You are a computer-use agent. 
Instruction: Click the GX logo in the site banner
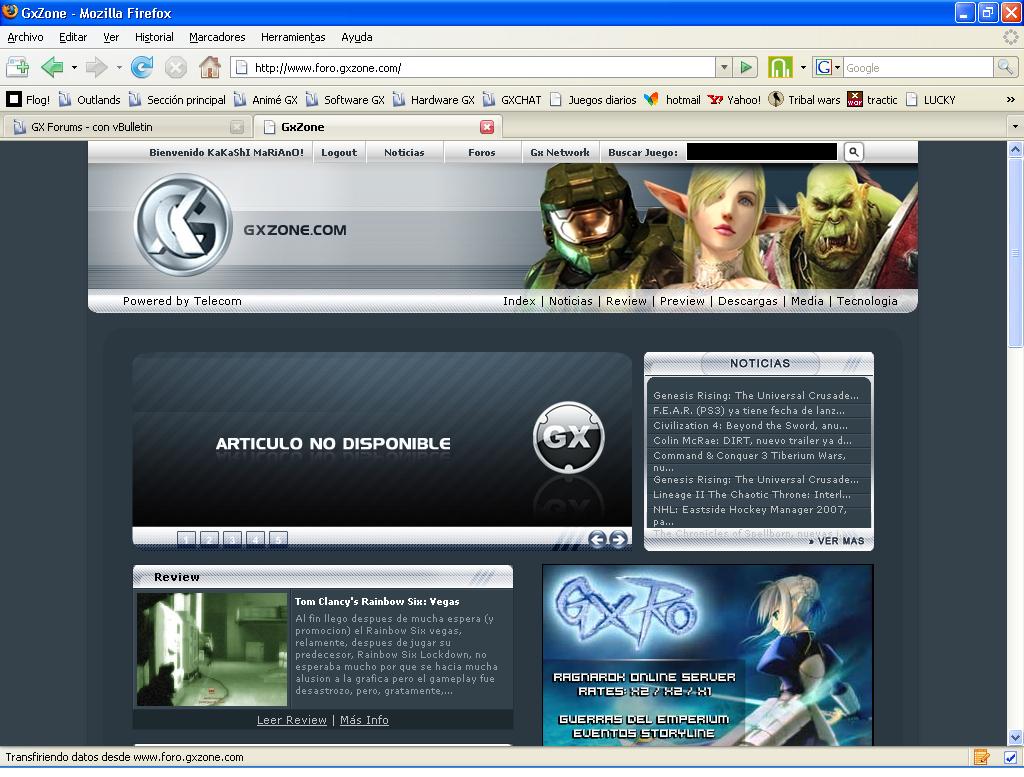pos(184,225)
